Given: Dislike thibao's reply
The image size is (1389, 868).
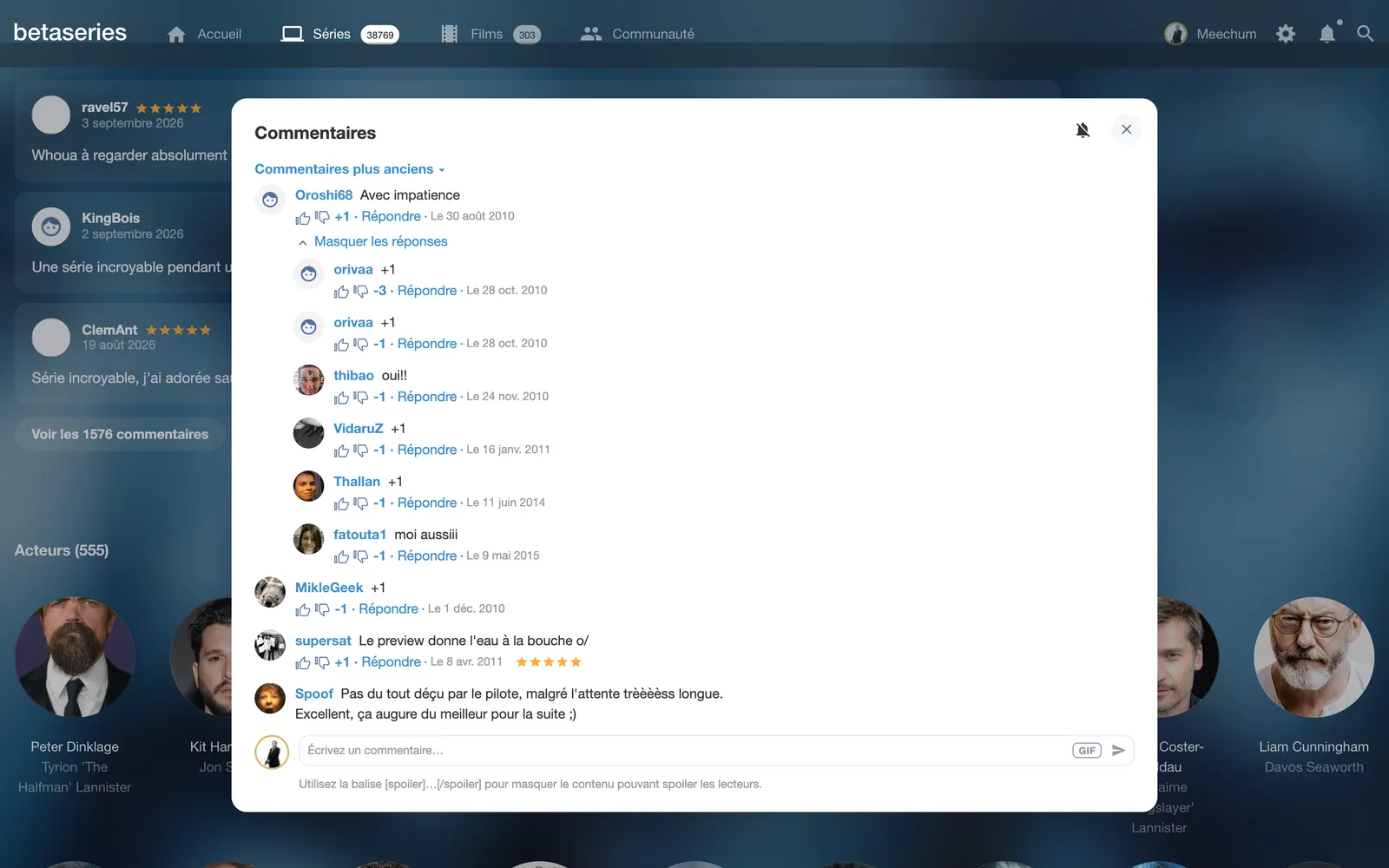Looking at the screenshot, I should (x=361, y=398).
